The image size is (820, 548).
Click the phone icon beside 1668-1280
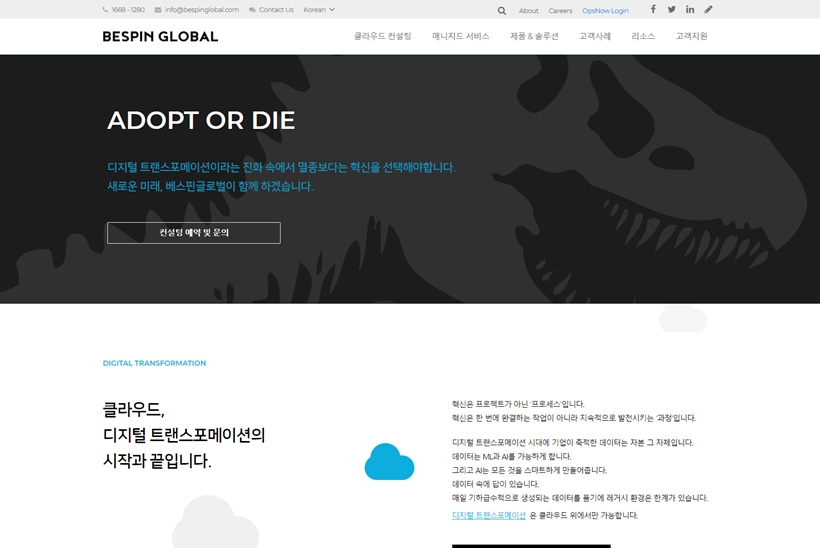point(105,9)
